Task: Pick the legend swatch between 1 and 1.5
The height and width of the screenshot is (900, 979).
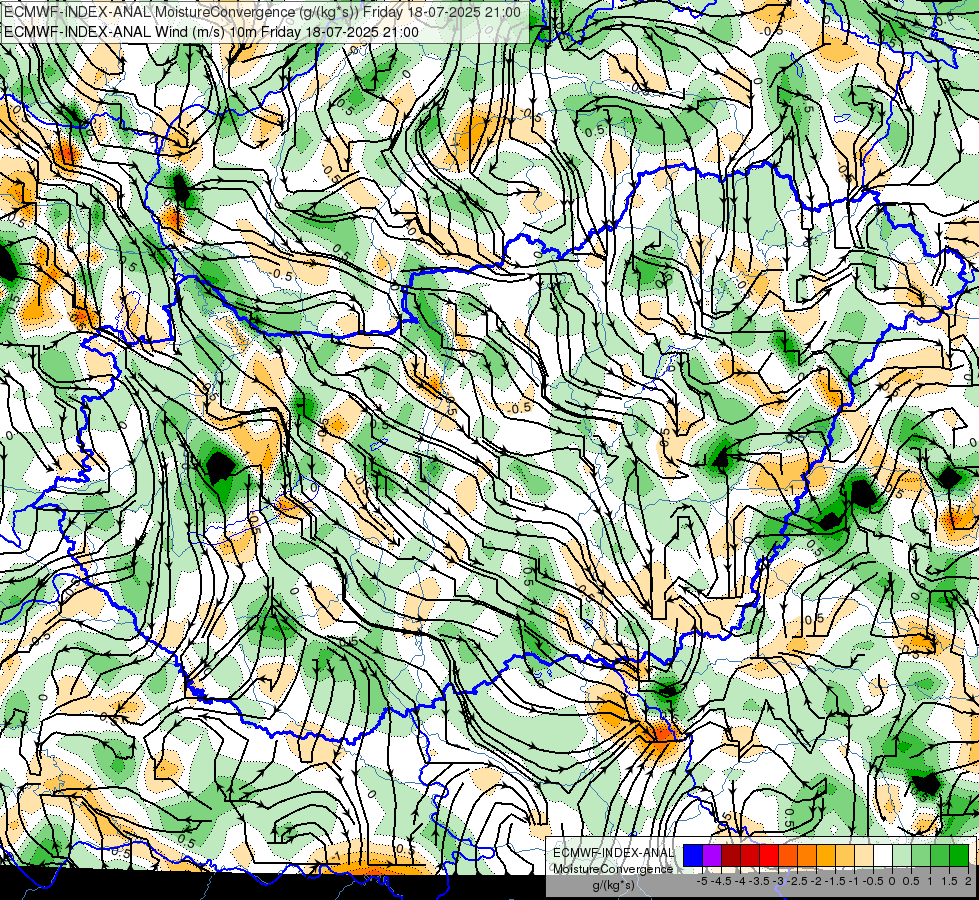Action: [940, 856]
